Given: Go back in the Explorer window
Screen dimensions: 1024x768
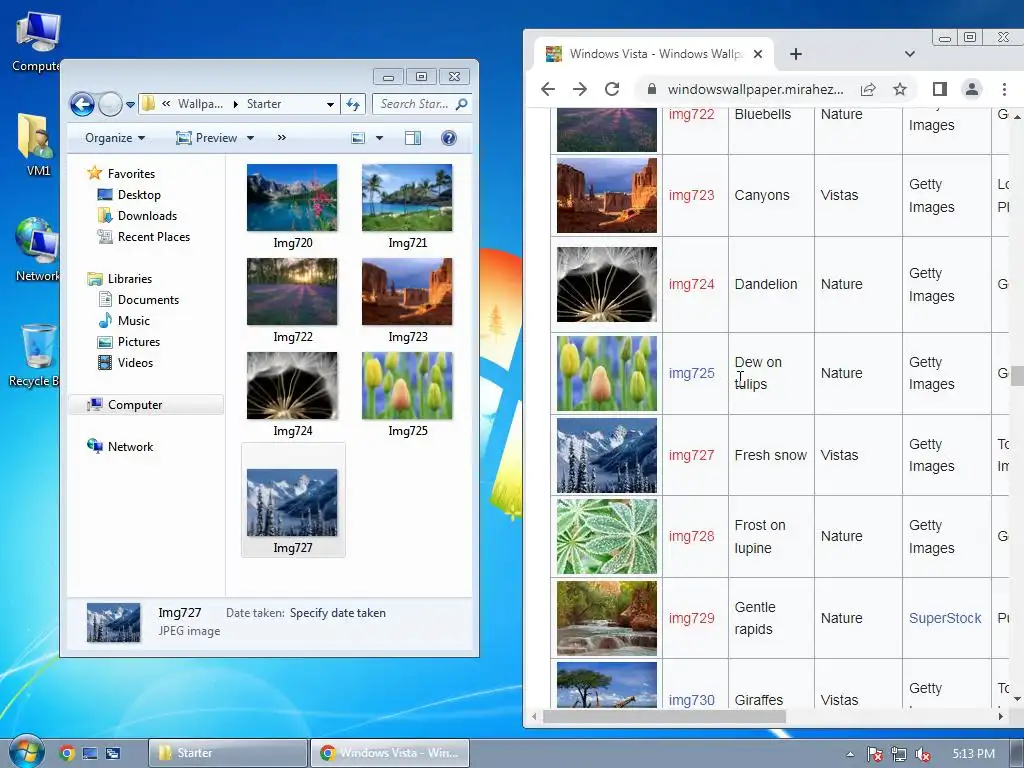Looking at the screenshot, I should [x=82, y=104].
